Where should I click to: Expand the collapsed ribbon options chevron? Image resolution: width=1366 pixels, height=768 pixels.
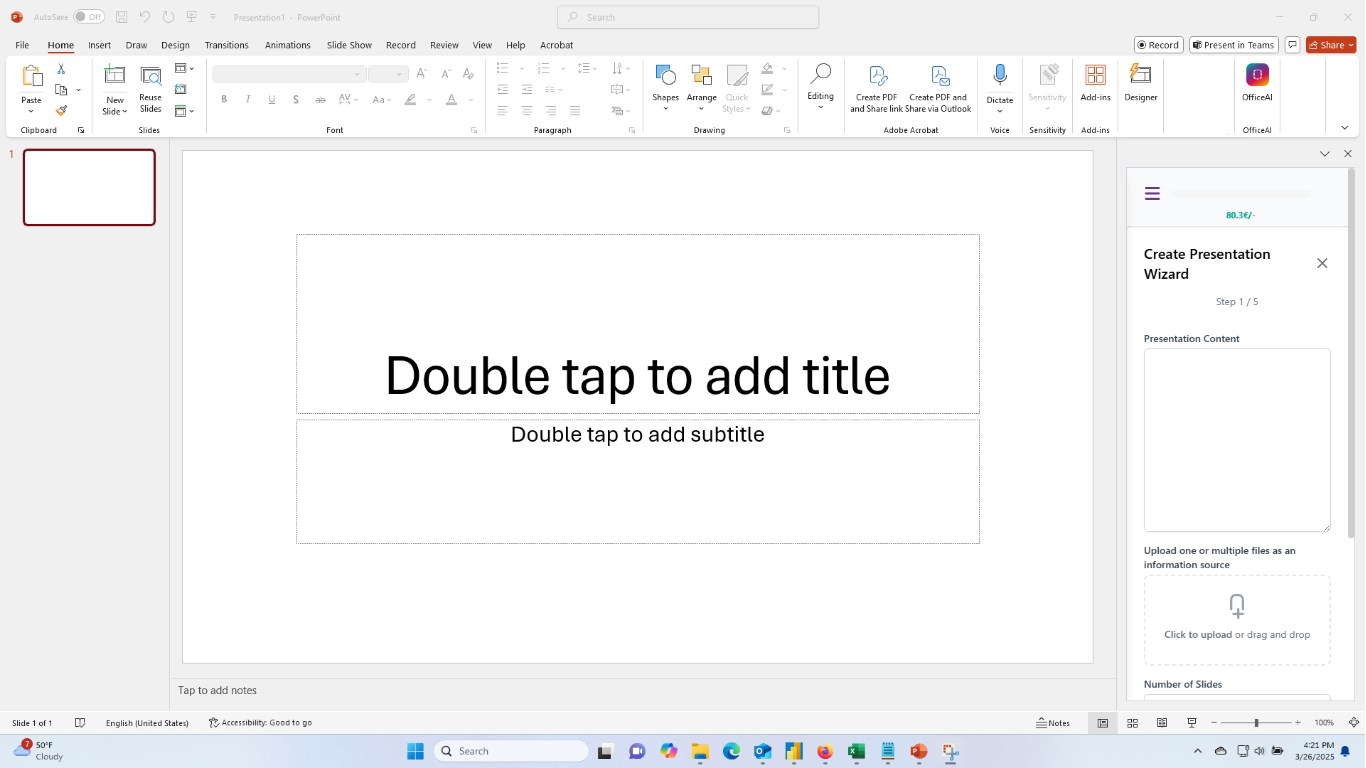tap(1344, 128)
